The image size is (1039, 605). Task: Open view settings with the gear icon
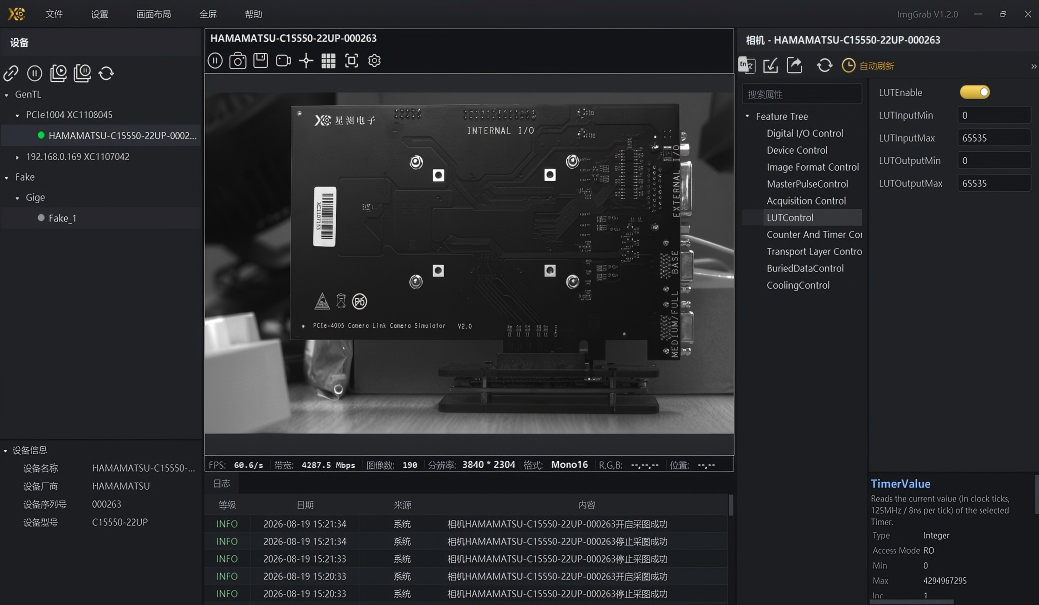click(x=374, y=60)
